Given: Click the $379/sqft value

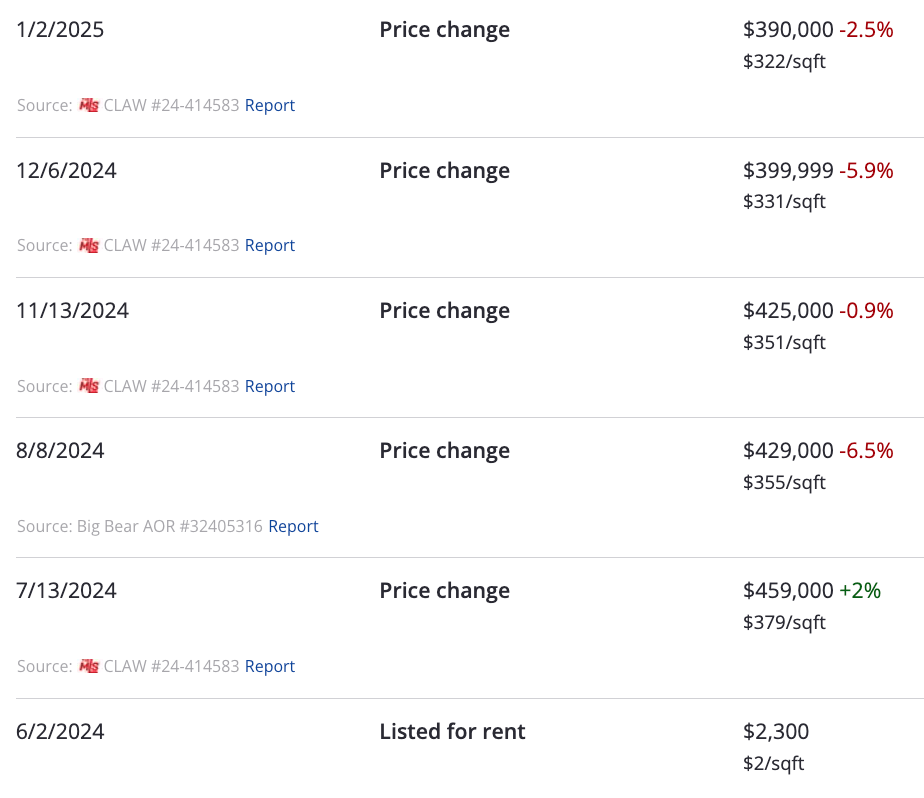Looking at the screenshot, I should (x=784, y=622).
